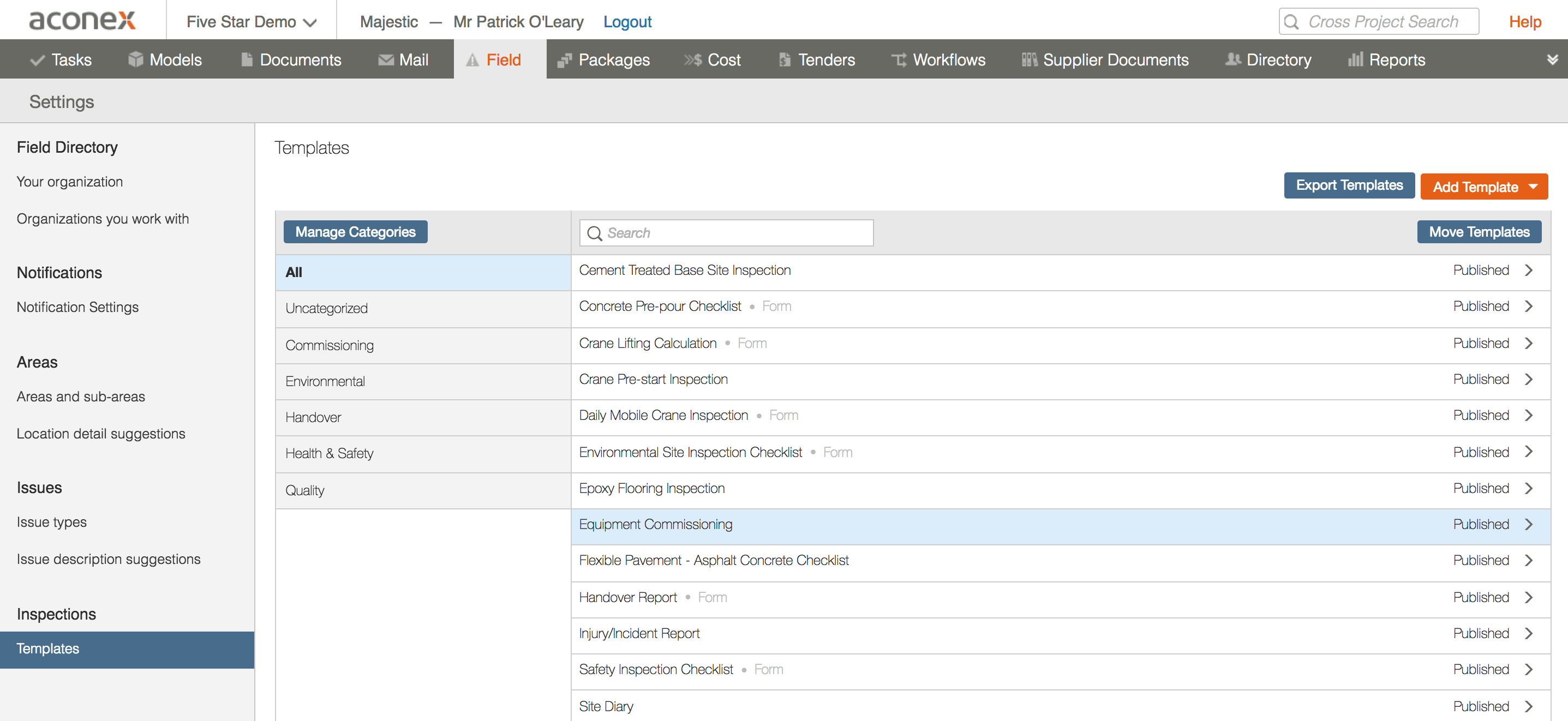Viewport: 1568px width, 721px height.
Task: Click the templates Search input field
Action: pyautogui.click(x=726, y=233)
